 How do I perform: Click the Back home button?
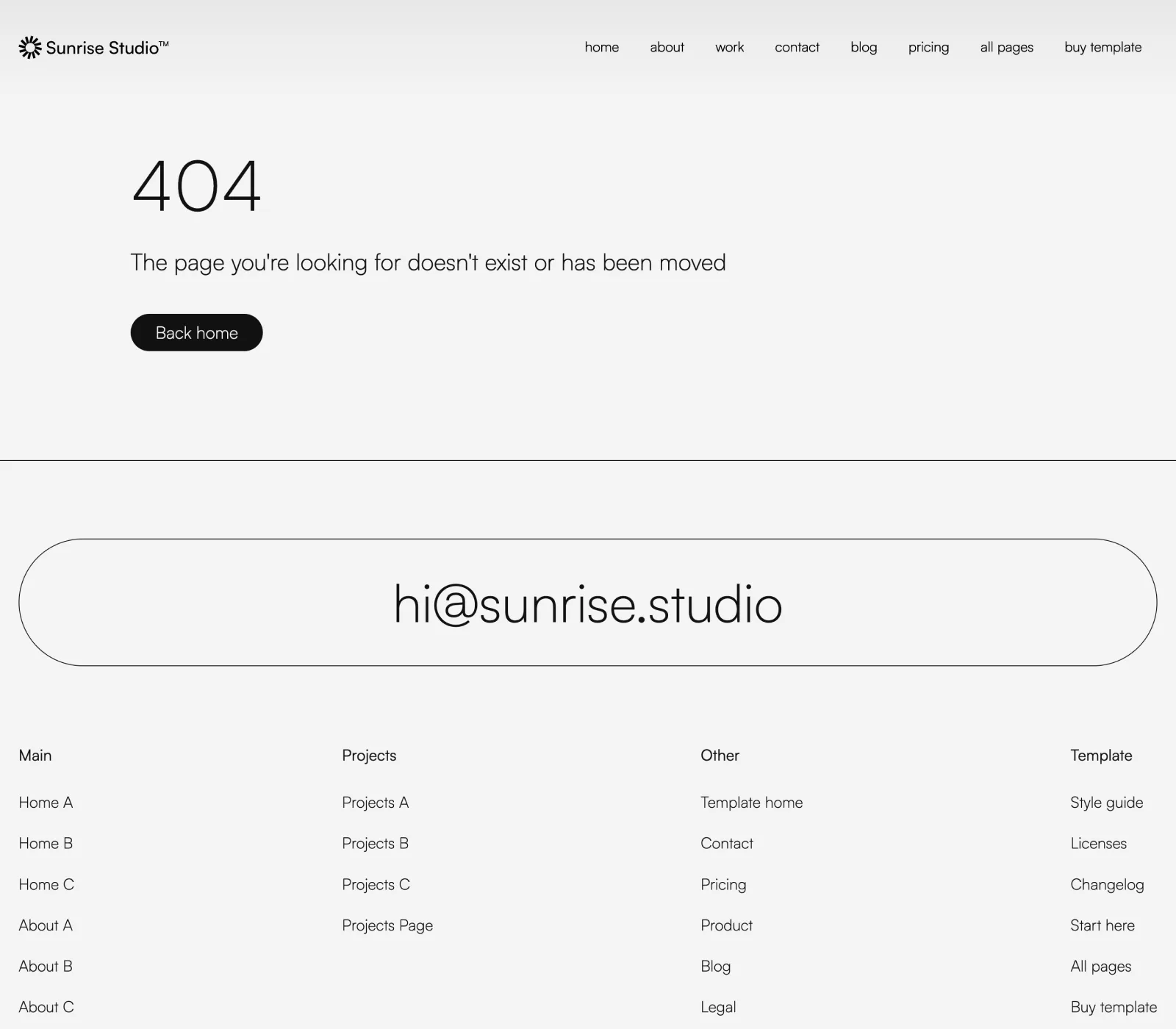(x=196, y=332)
